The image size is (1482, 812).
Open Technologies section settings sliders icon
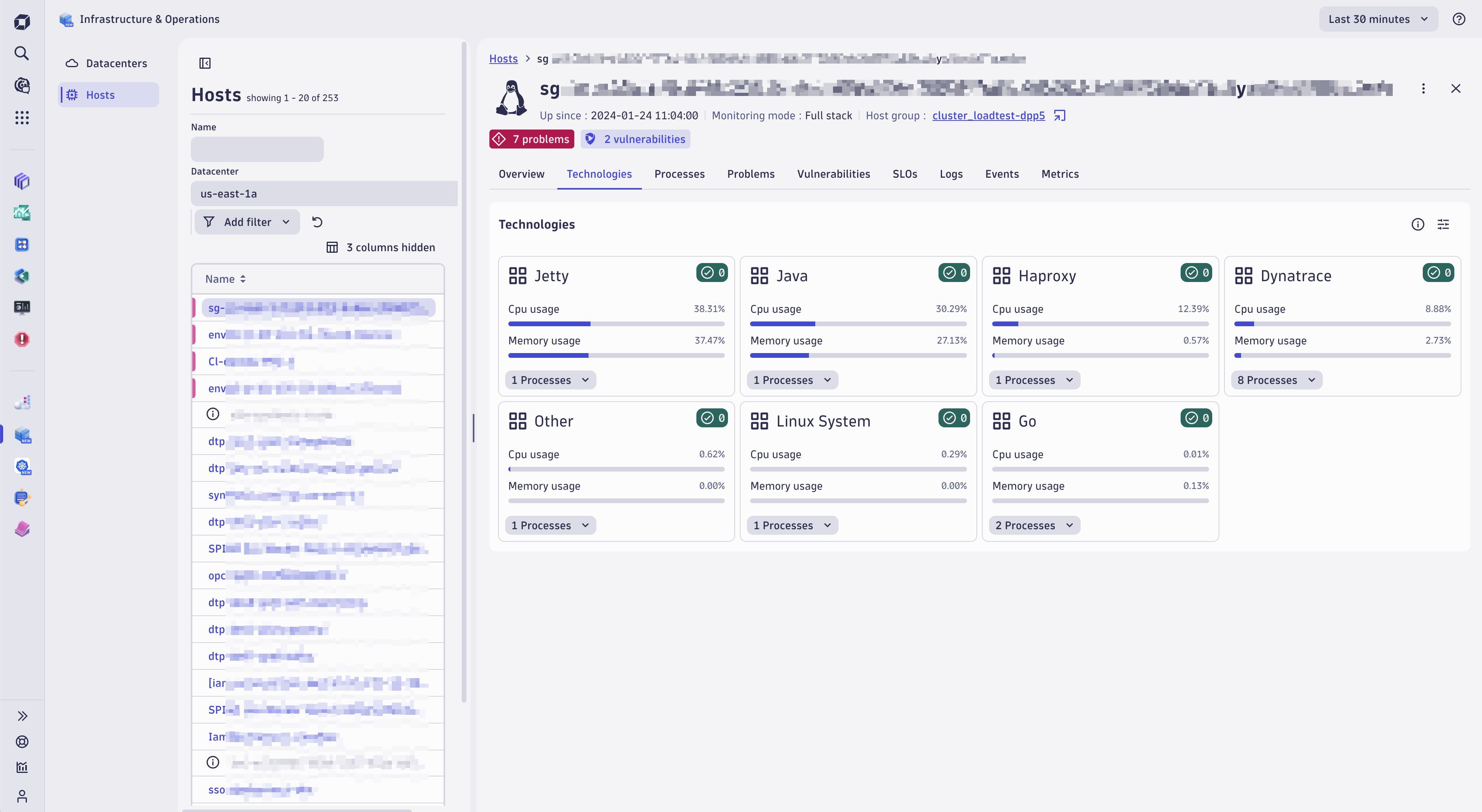pyautogui.click(x=1443, y=224)
